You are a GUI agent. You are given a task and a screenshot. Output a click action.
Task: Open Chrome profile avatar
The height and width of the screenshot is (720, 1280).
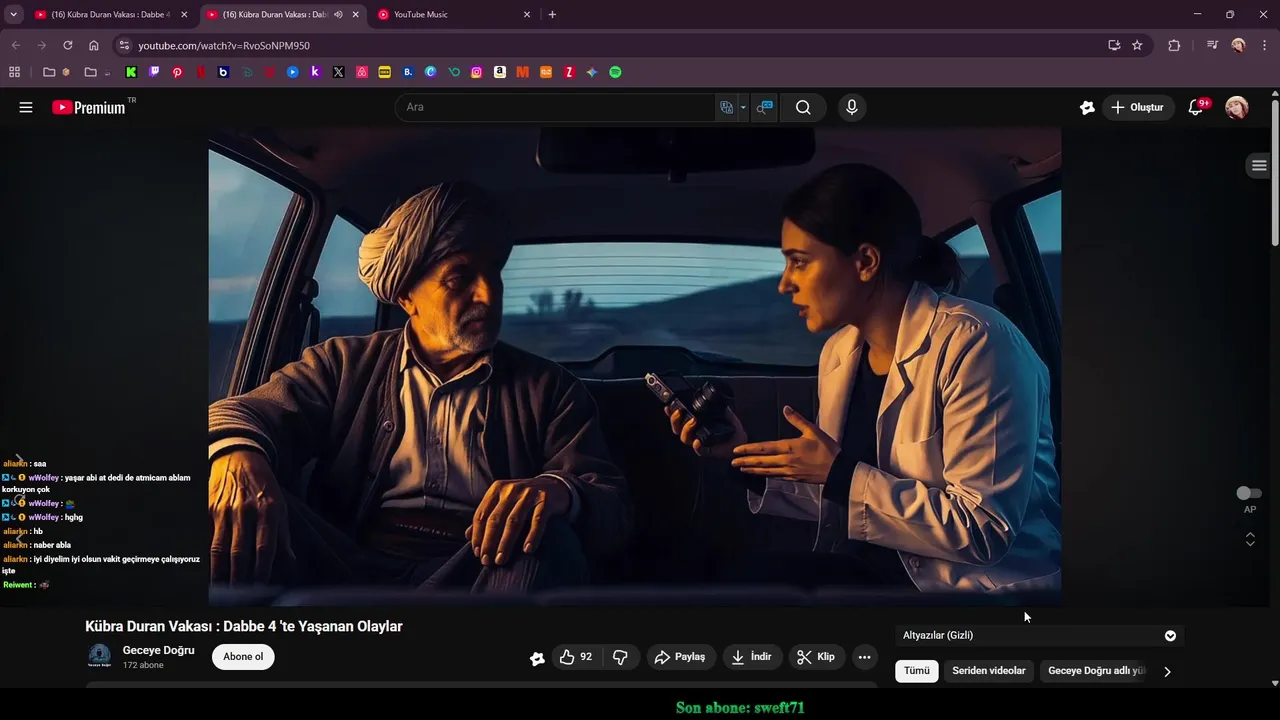[x=1238, y=45]
